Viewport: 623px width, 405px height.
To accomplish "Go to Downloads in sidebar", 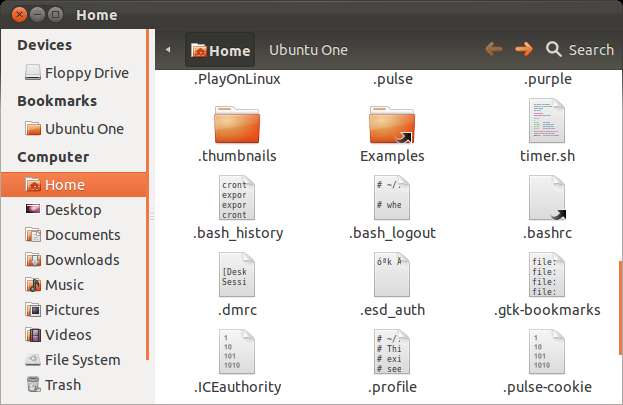I will (81, 259).
